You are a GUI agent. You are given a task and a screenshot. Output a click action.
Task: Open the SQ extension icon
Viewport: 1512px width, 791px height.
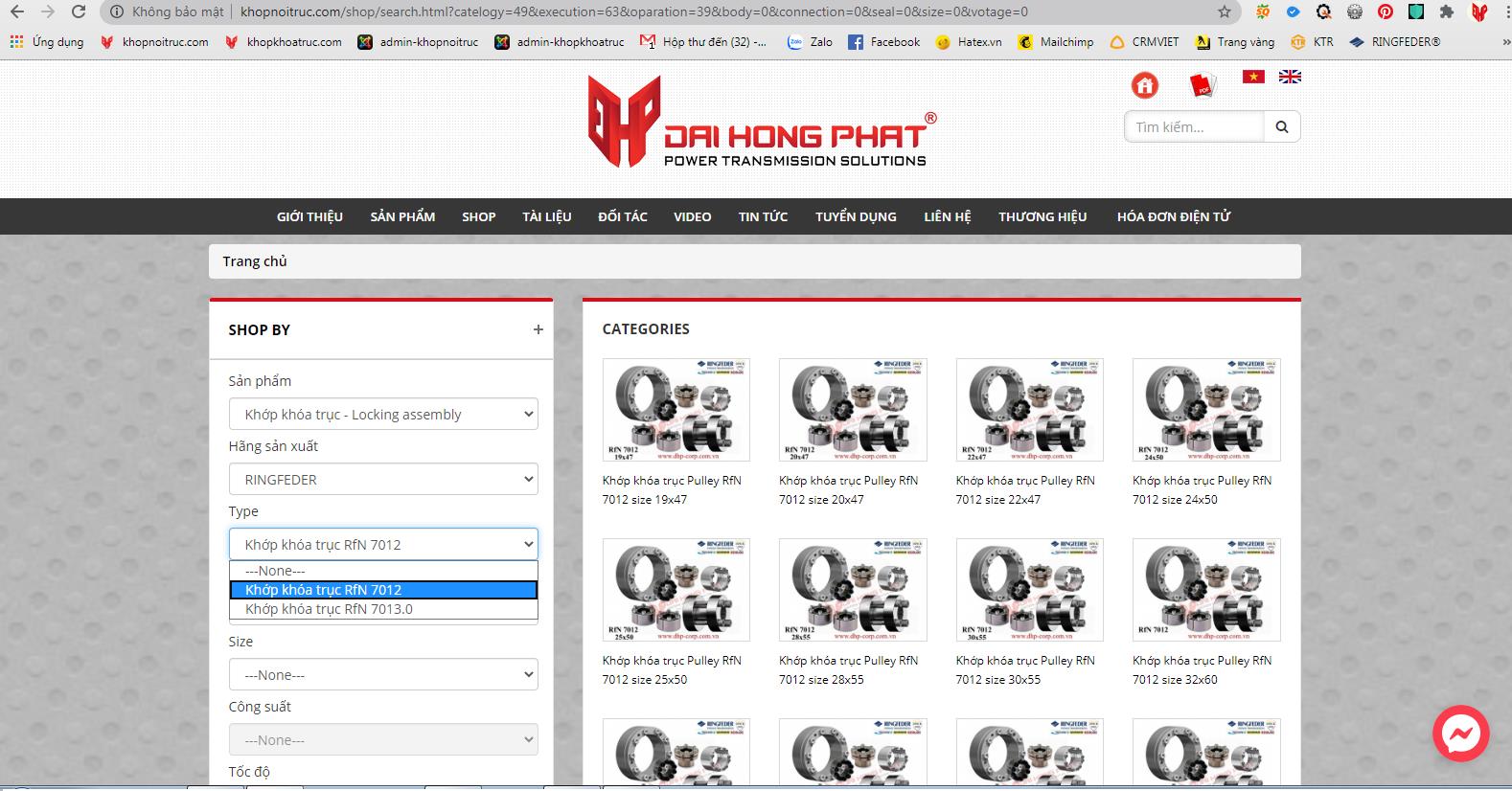coord(1264,11)
